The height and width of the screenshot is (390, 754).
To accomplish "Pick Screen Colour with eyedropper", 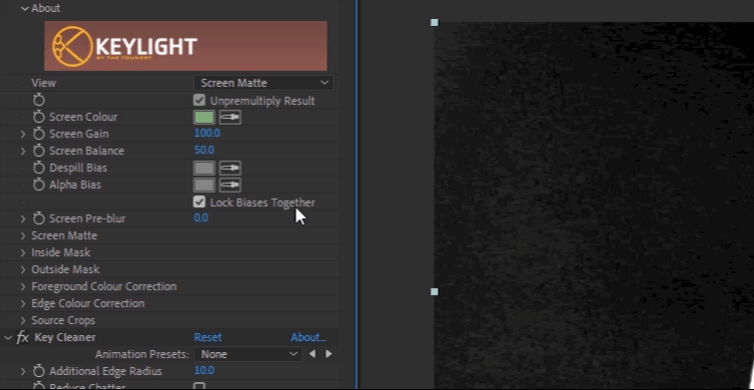I will (230, 117).
